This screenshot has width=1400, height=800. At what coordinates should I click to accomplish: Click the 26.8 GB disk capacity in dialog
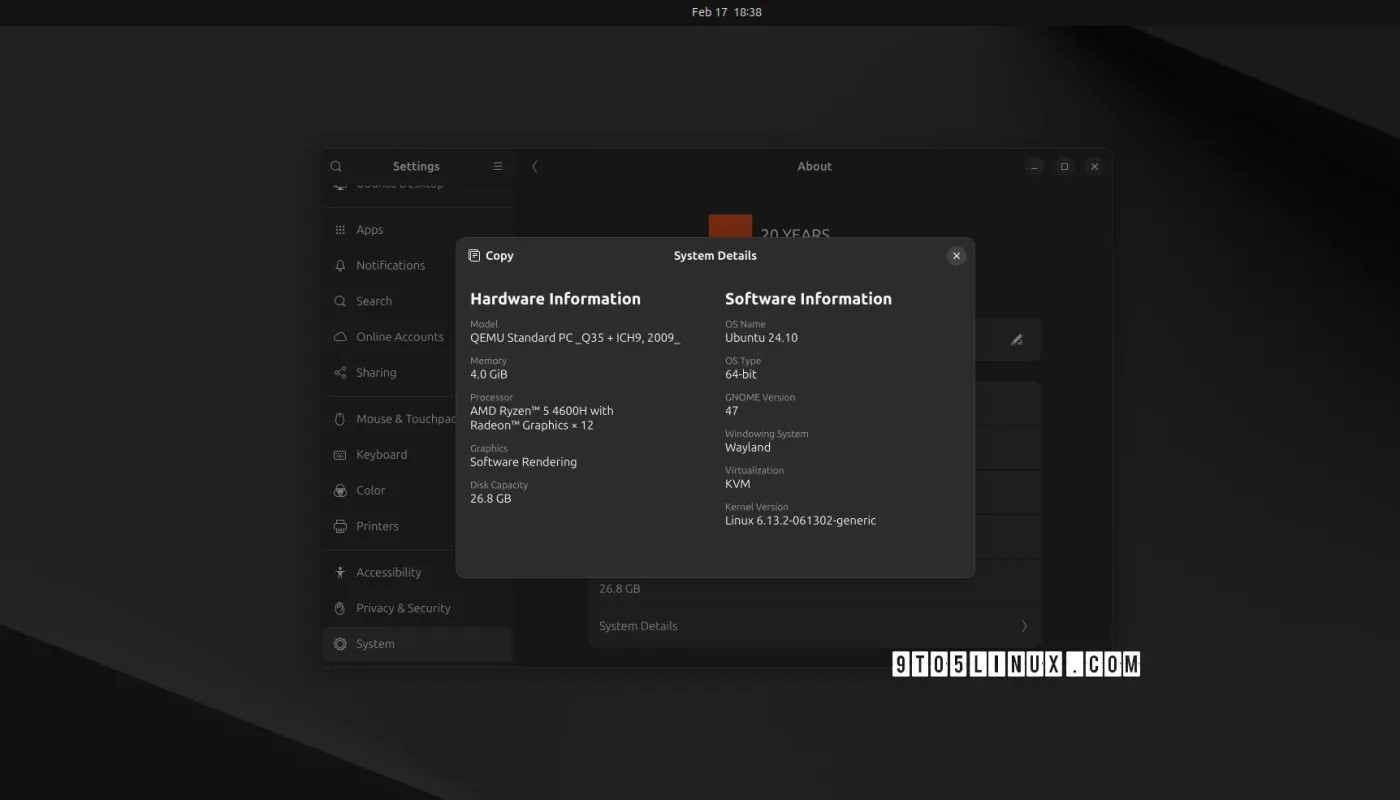(x=490, y=499)
